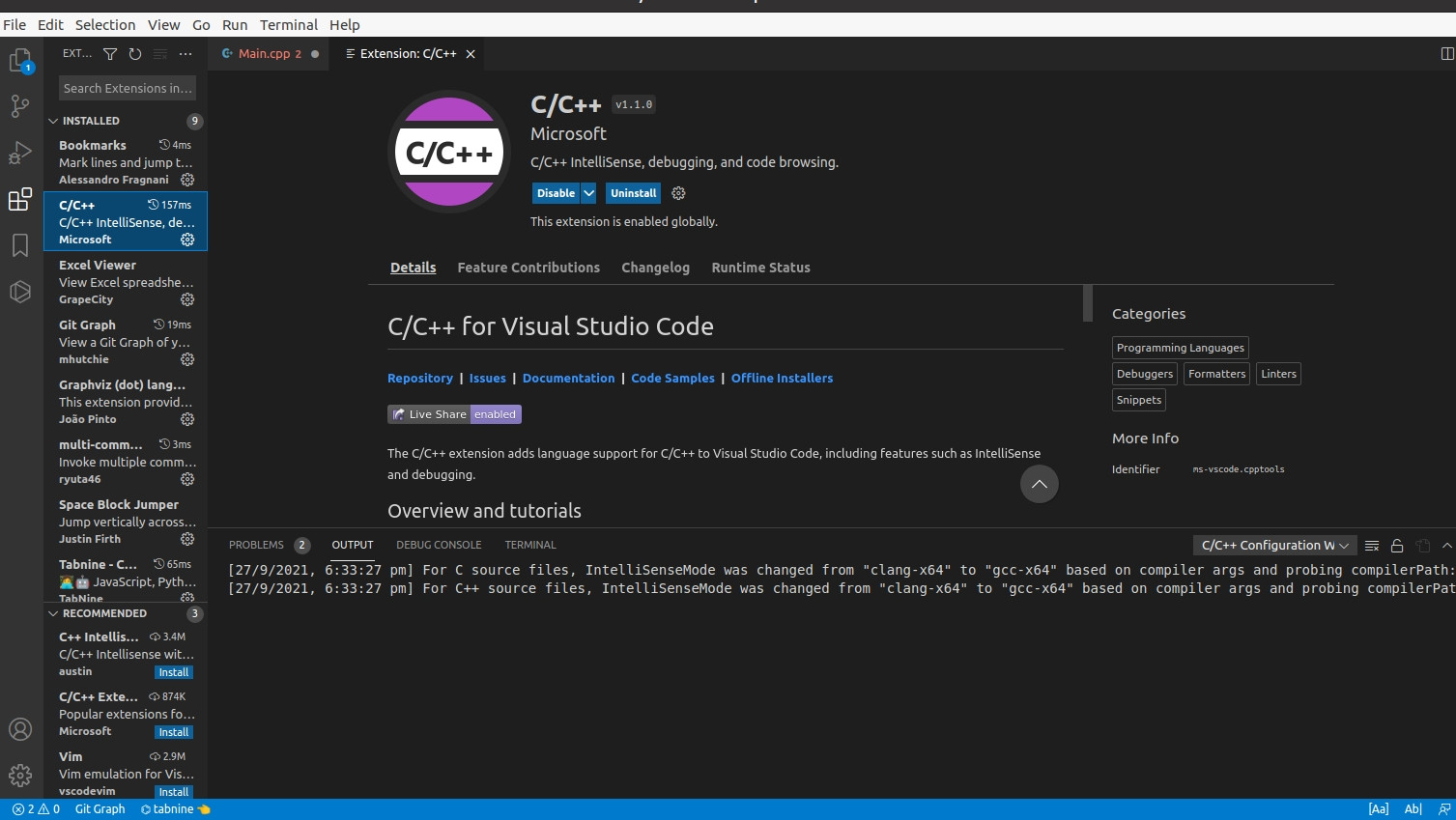
Task: Open the Offline Installers link
Action: 782,379
